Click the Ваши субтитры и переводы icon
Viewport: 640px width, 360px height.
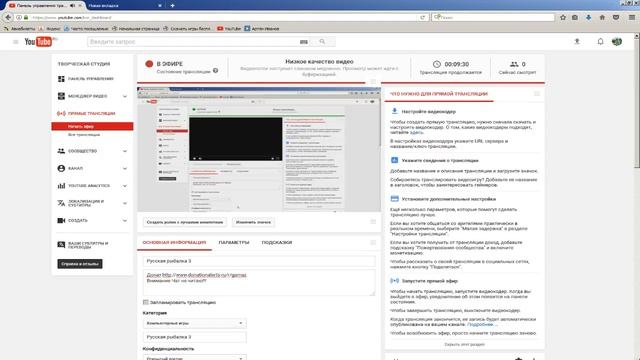61,245
